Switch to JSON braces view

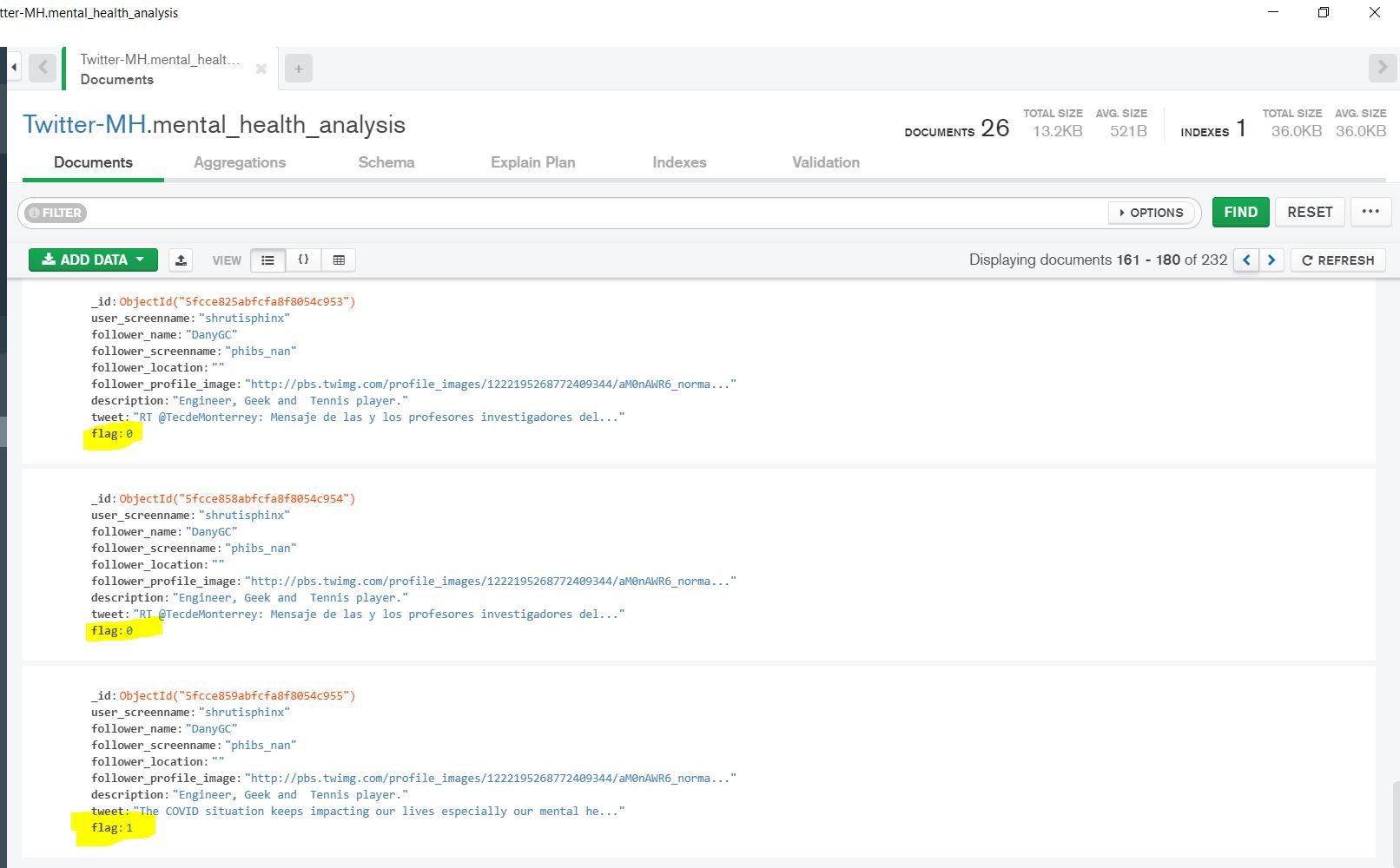303,260
